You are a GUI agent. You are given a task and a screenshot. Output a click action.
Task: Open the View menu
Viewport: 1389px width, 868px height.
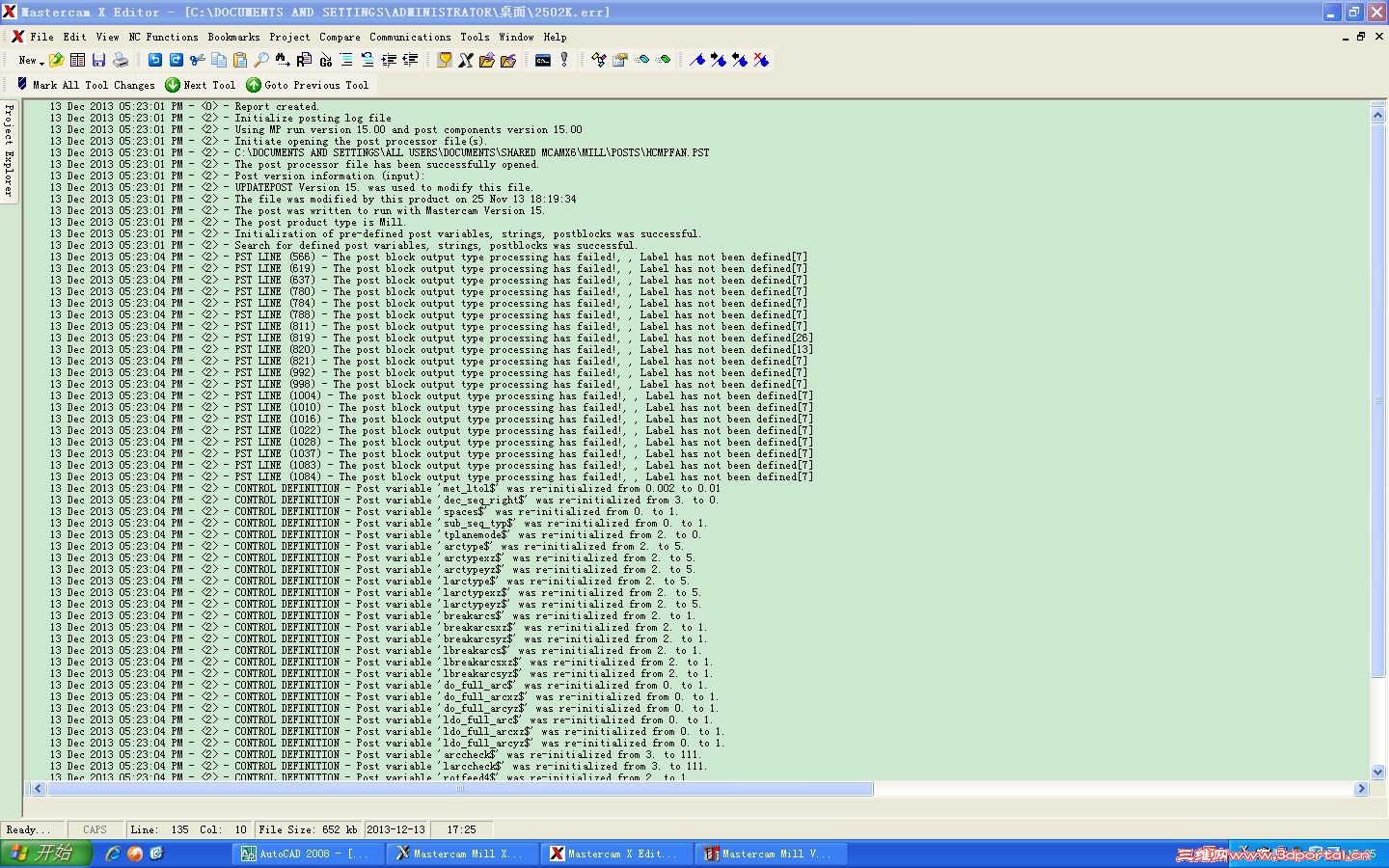(x=107, y=37)
